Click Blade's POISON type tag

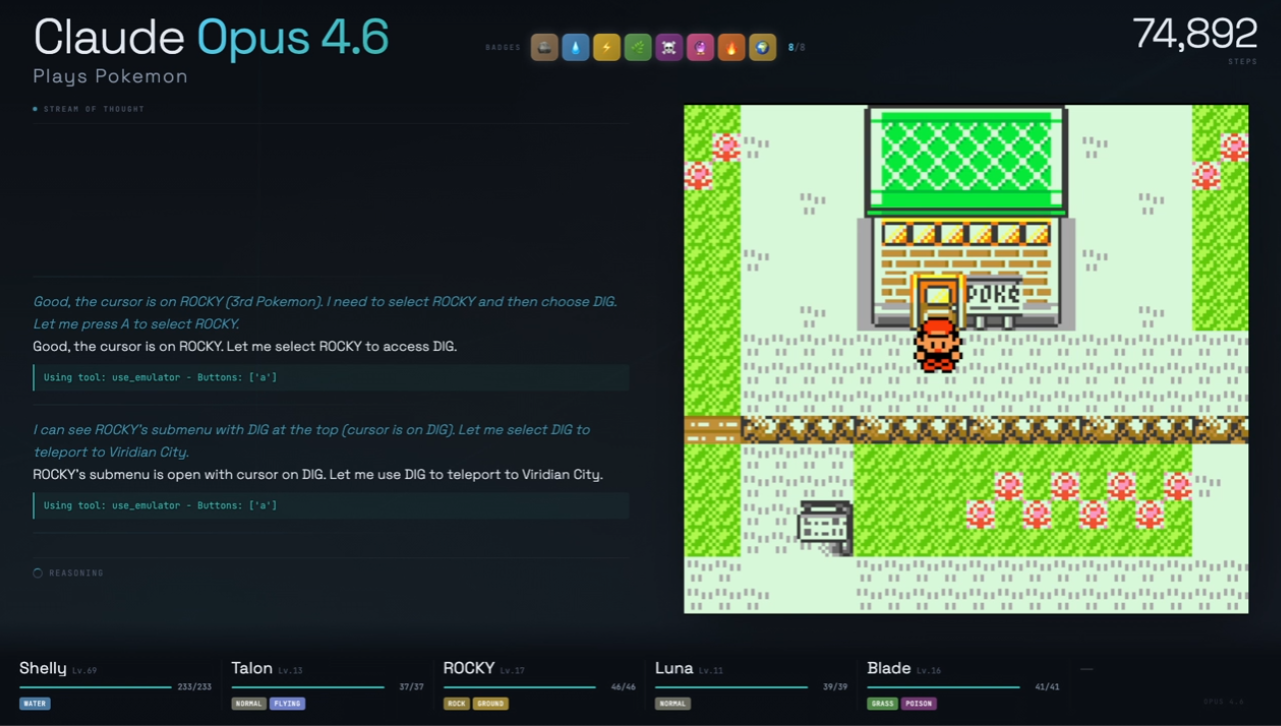pos(919,704)
